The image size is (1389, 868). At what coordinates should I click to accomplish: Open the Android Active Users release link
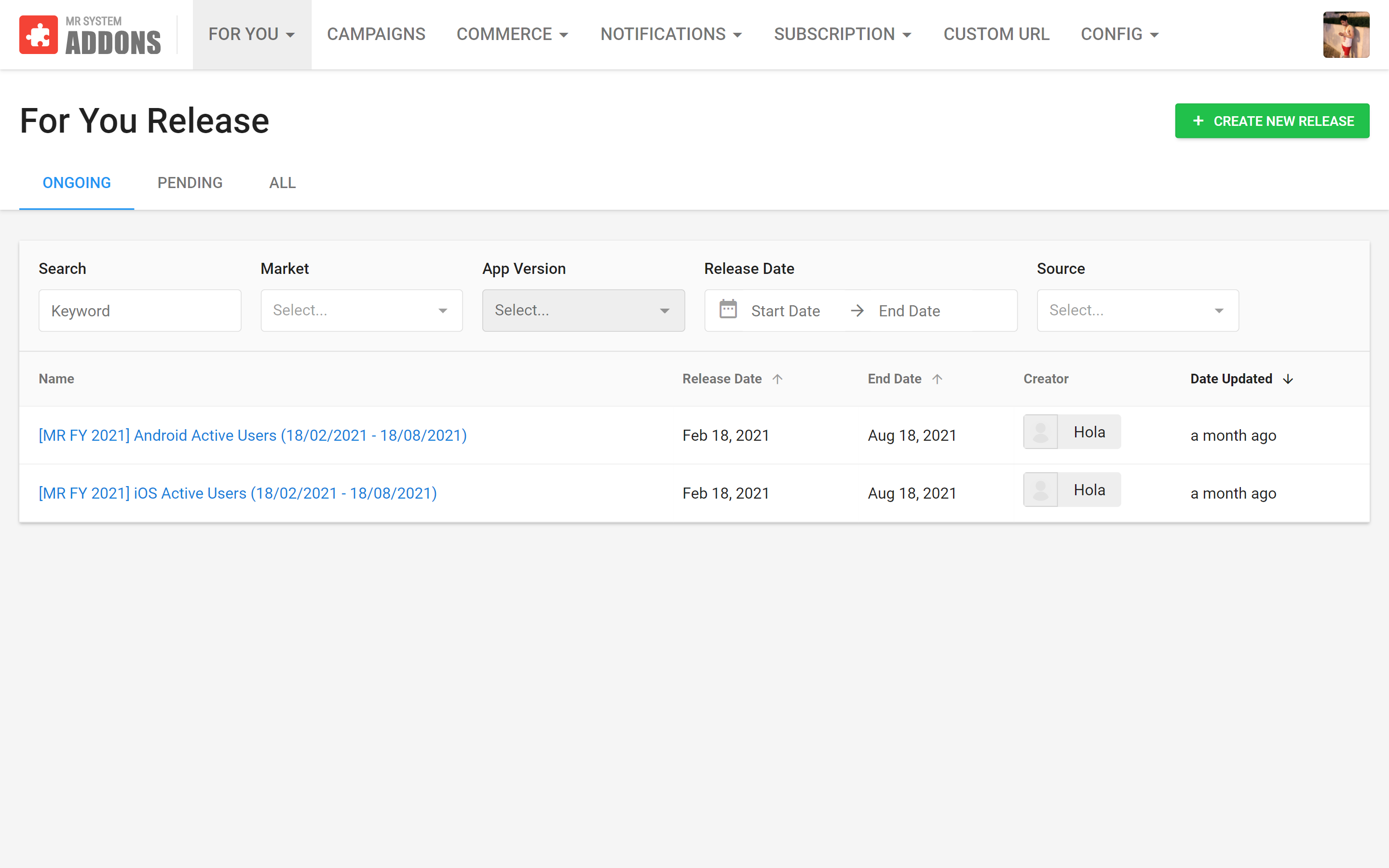pos(253,435)
